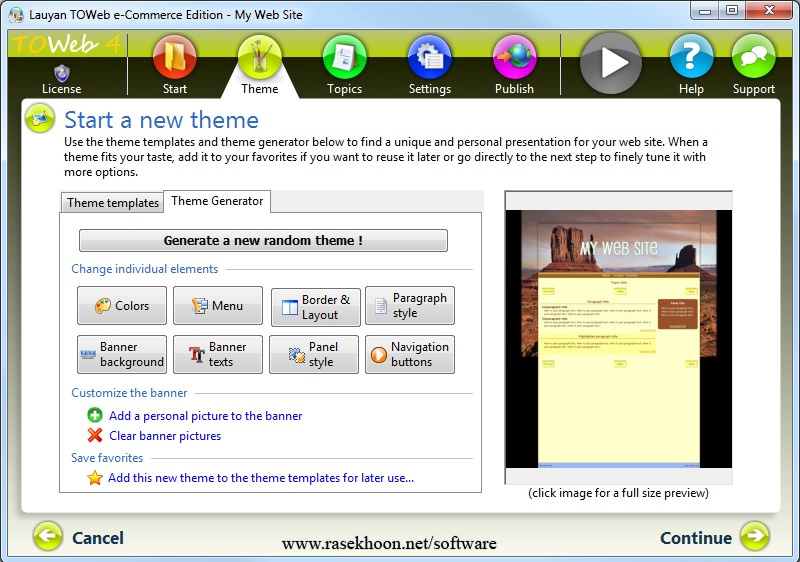
Task: Click the large grey play preview button
Action: 611,63
